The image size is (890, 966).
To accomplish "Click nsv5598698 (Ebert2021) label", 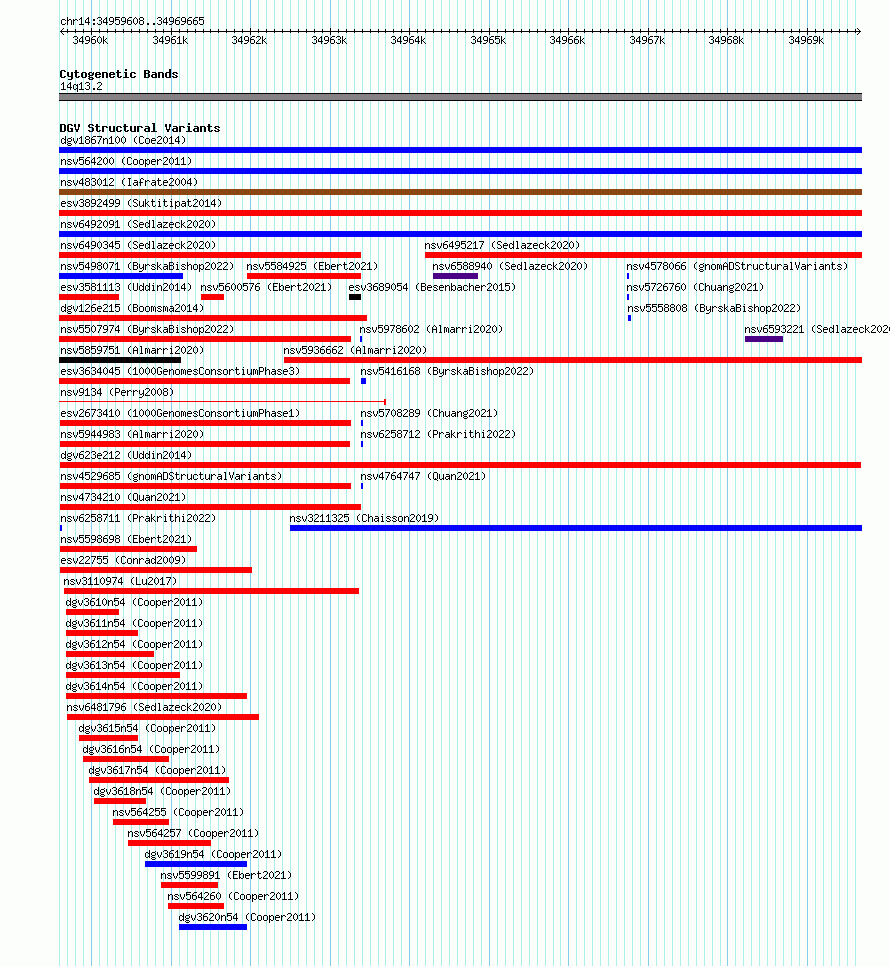I will point(126,538).
